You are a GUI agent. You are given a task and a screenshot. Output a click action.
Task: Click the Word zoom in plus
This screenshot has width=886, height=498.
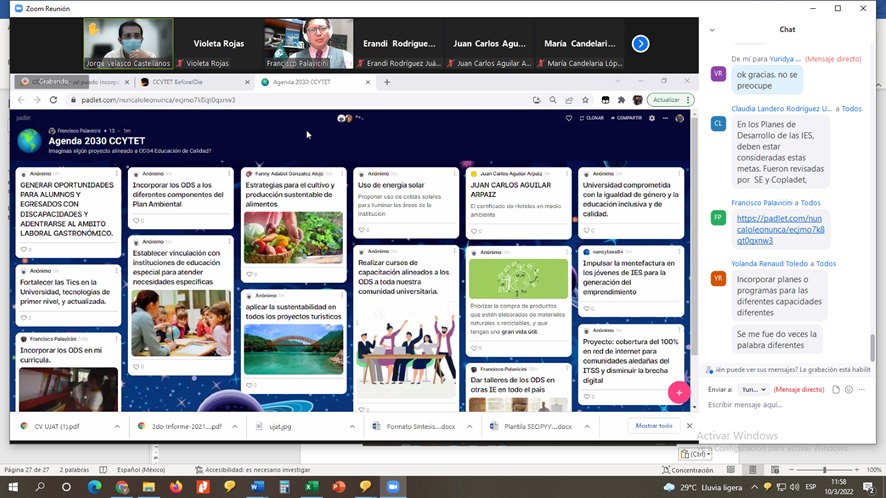[x=857, y=470]
